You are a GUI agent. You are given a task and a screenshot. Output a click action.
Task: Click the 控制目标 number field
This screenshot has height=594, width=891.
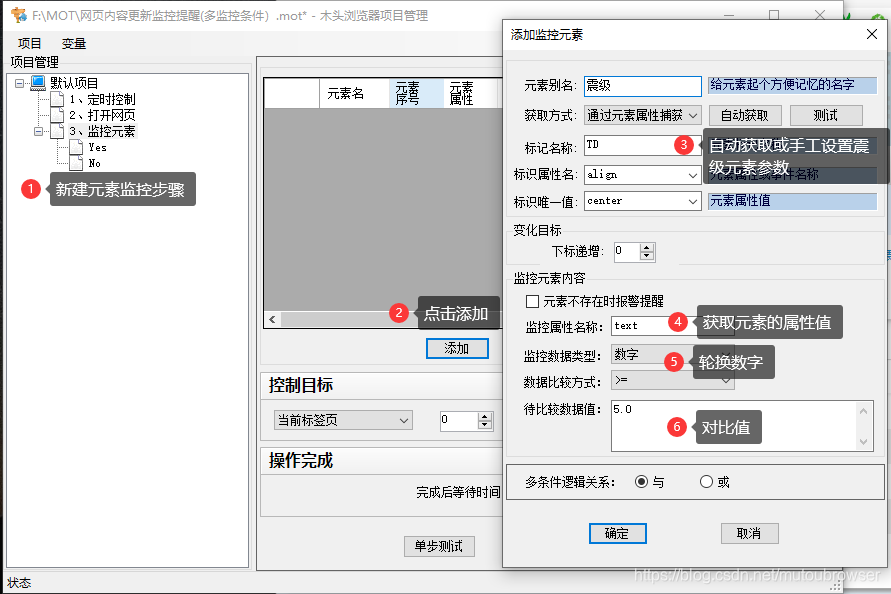(x=459, y=420)
